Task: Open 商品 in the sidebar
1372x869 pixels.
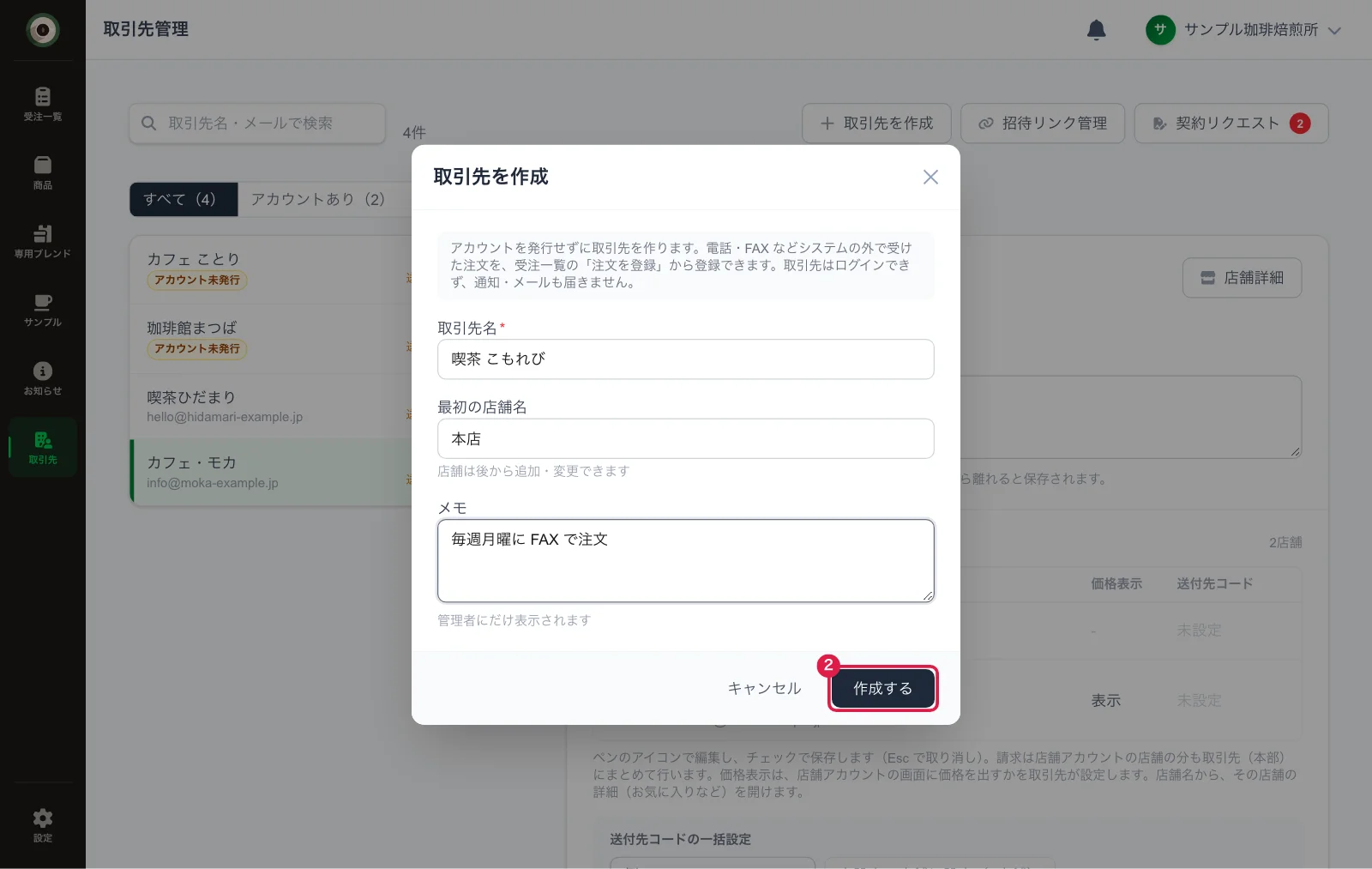Action: 42,172
